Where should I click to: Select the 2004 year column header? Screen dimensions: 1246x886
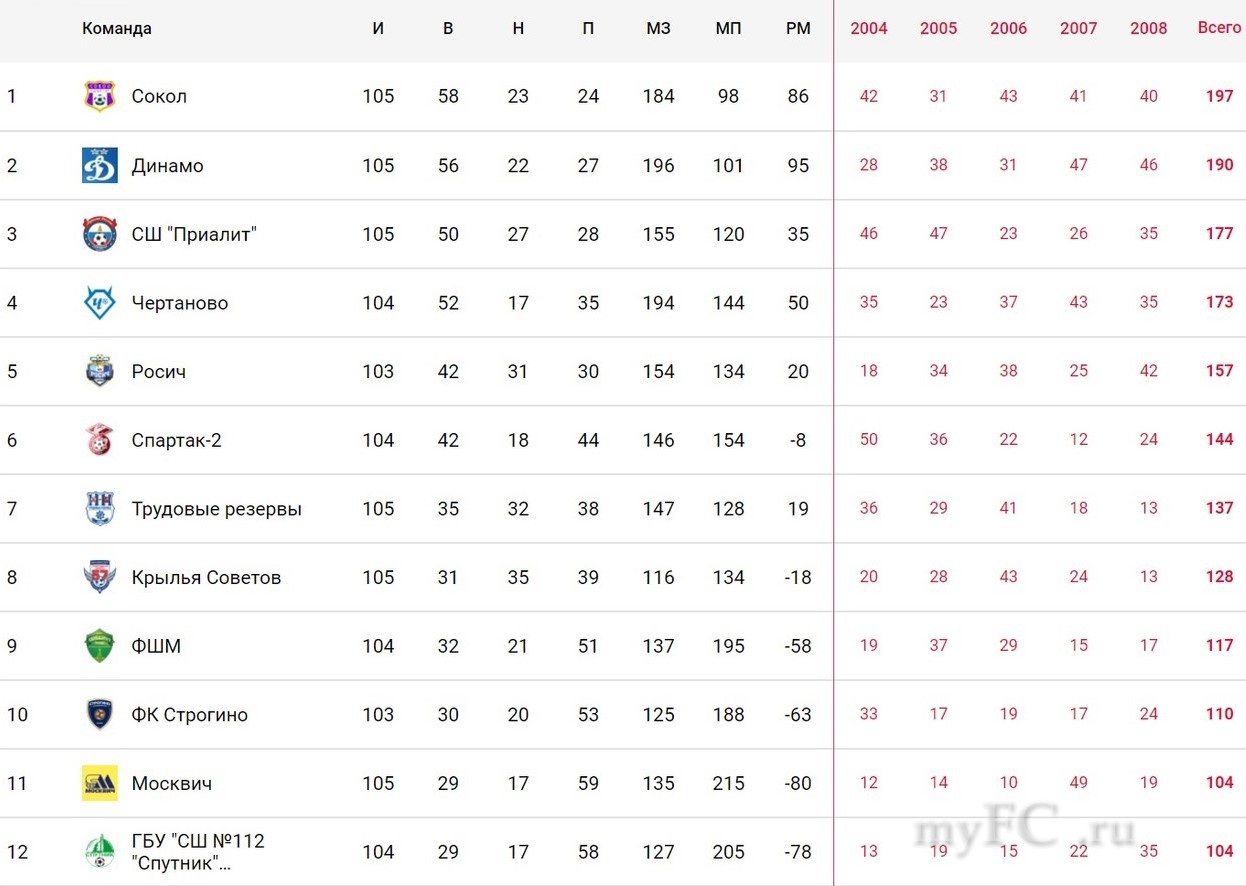868,28
